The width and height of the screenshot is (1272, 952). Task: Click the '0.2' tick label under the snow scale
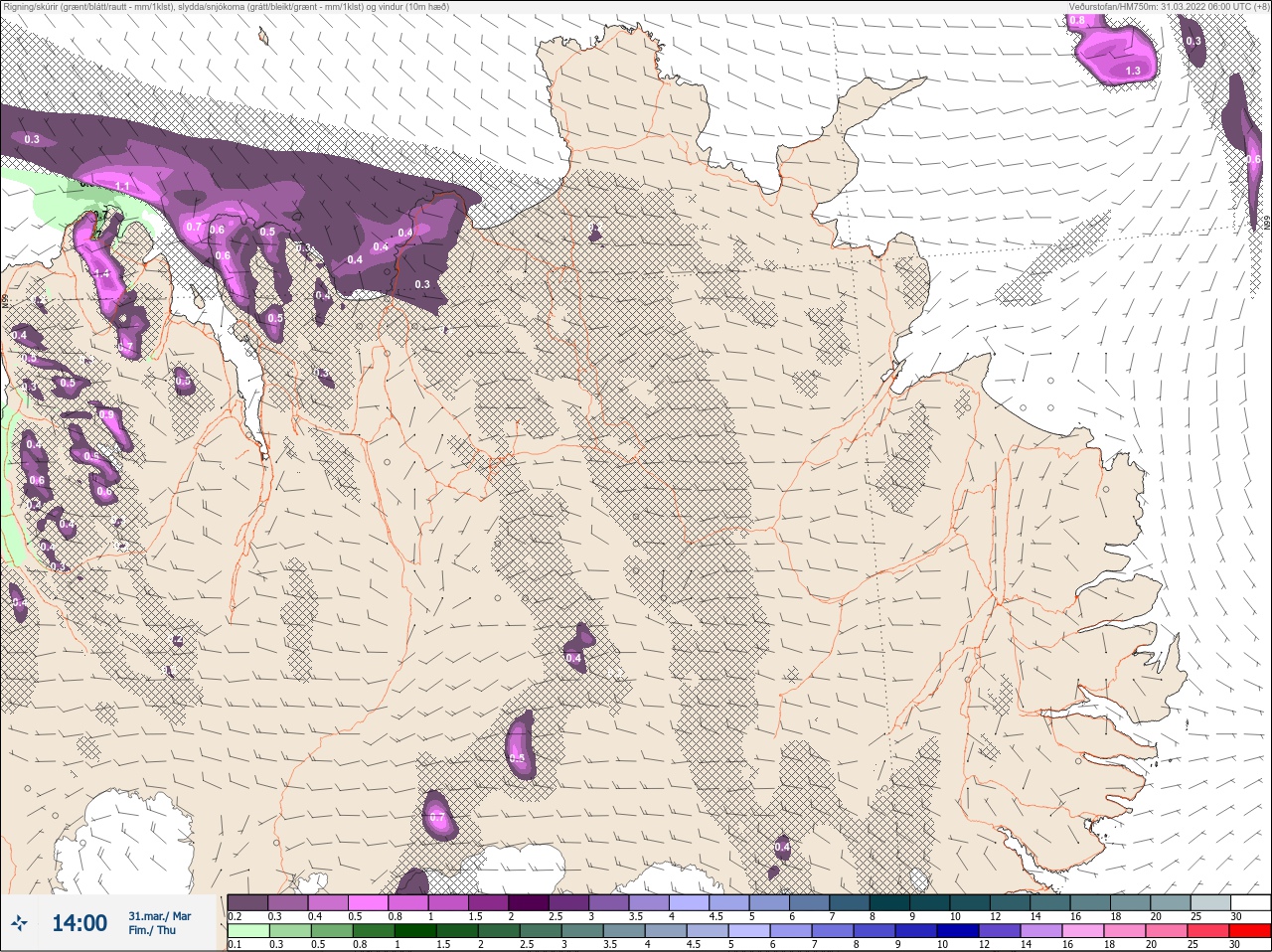coord(235,916)
